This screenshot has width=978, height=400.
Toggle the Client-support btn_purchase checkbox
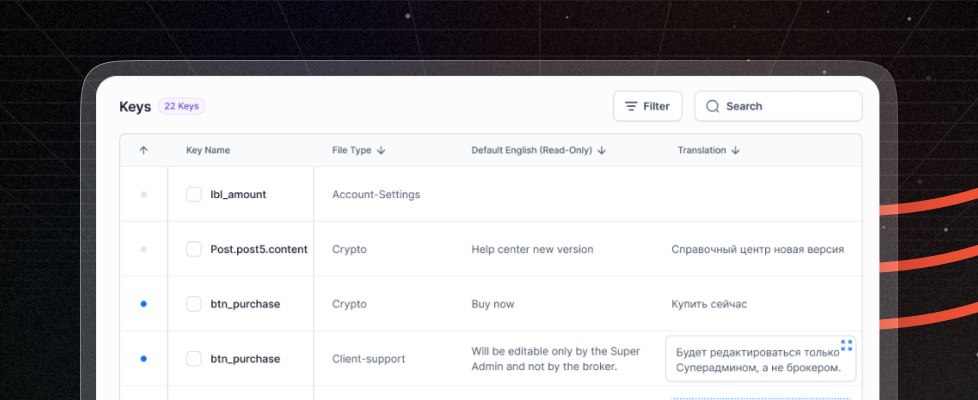[x=194, y=358]
